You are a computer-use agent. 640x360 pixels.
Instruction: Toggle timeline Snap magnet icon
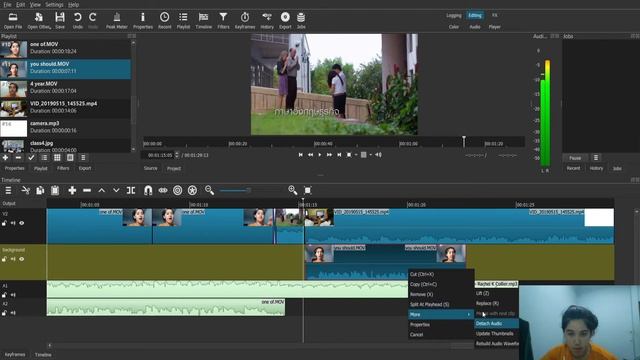[148, 190]
